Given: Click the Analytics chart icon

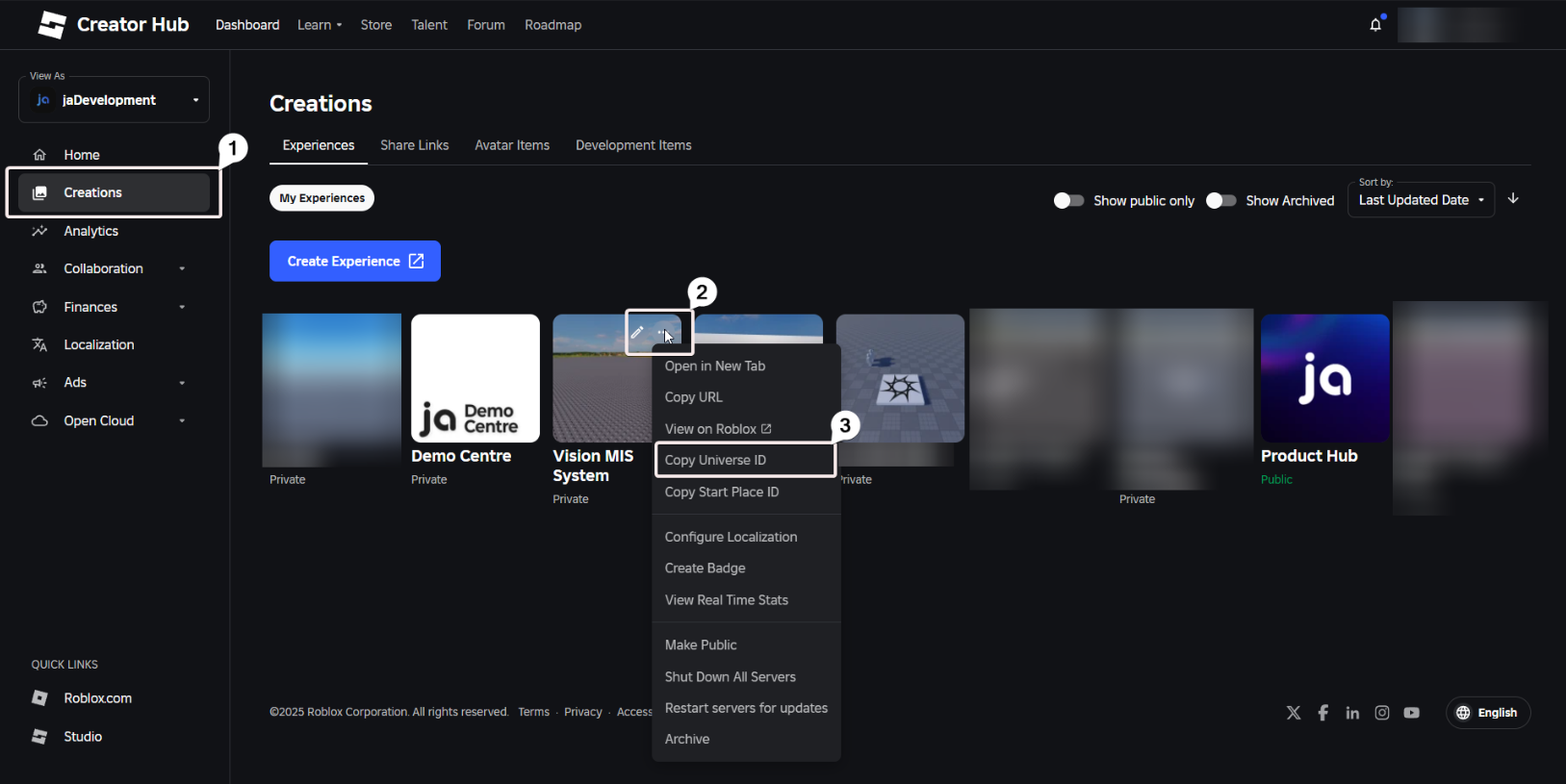Looking at the screenshot, I should tap(39, 231).
